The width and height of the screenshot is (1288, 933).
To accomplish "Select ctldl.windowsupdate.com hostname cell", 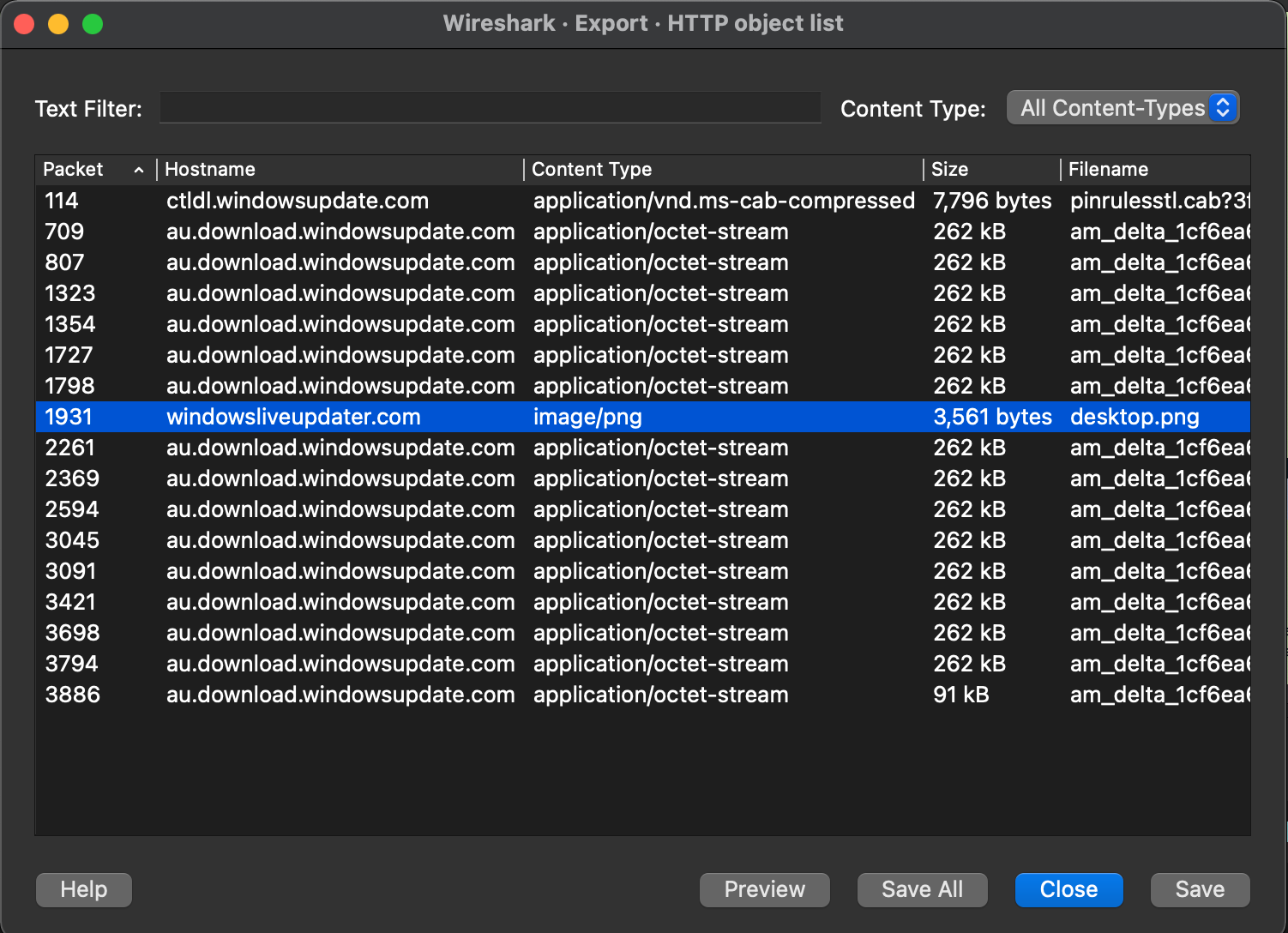I will pyautogui.click(x=298, y=201).
